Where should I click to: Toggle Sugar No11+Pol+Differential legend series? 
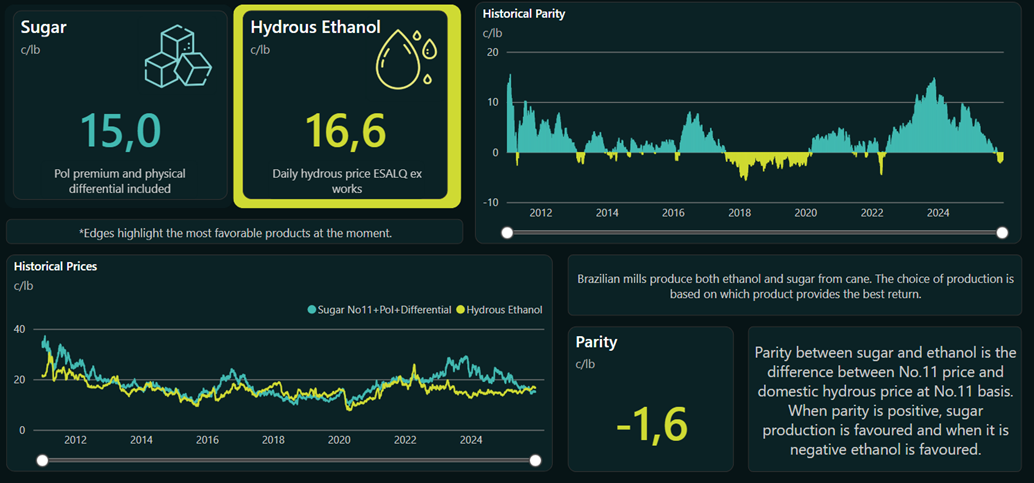coord(384,310)
